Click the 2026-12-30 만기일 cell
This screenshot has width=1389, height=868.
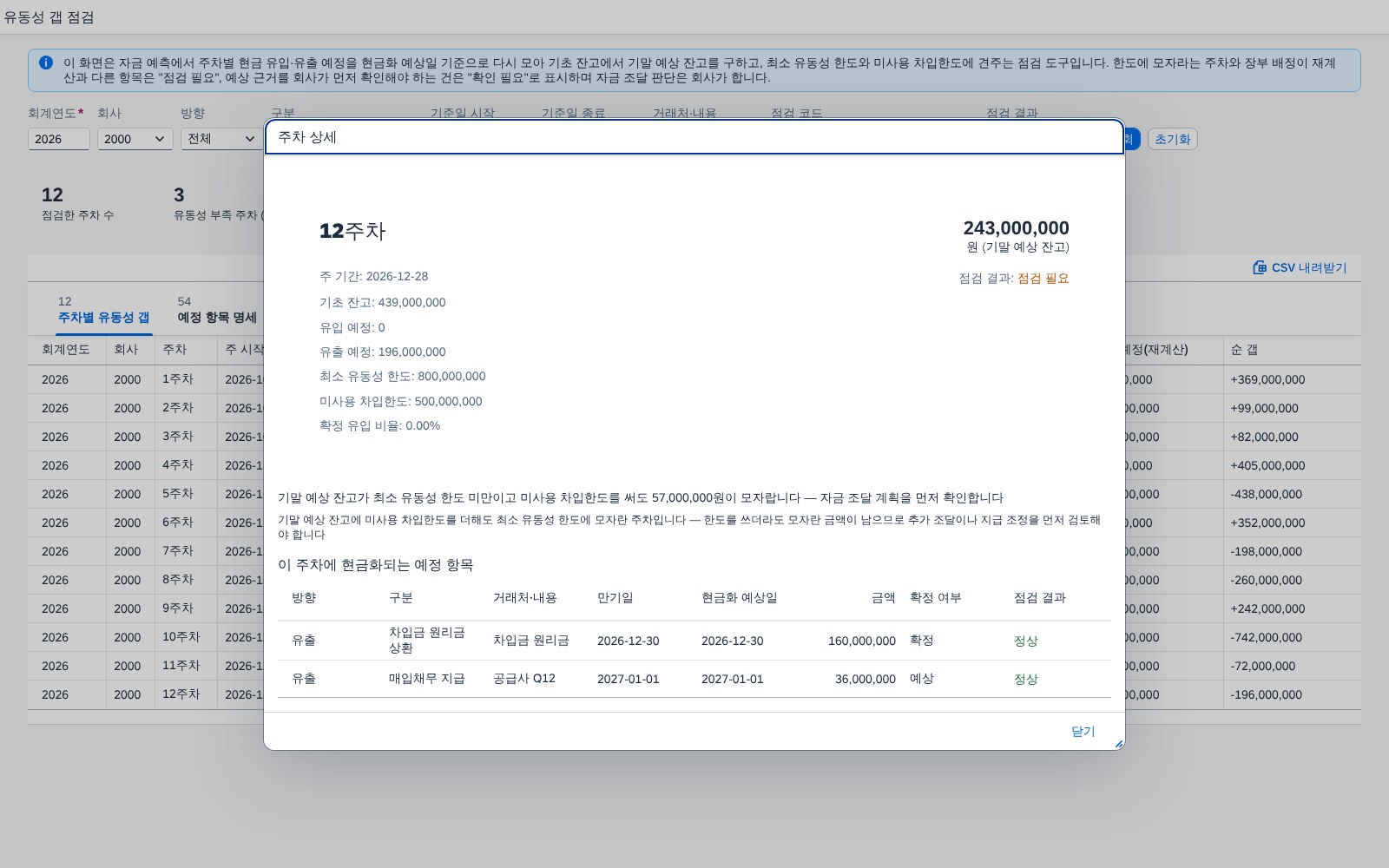[x=629, y=641]
